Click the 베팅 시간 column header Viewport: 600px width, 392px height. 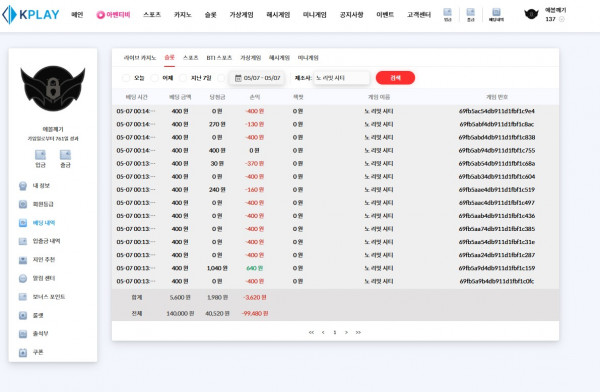pos(137,97)
